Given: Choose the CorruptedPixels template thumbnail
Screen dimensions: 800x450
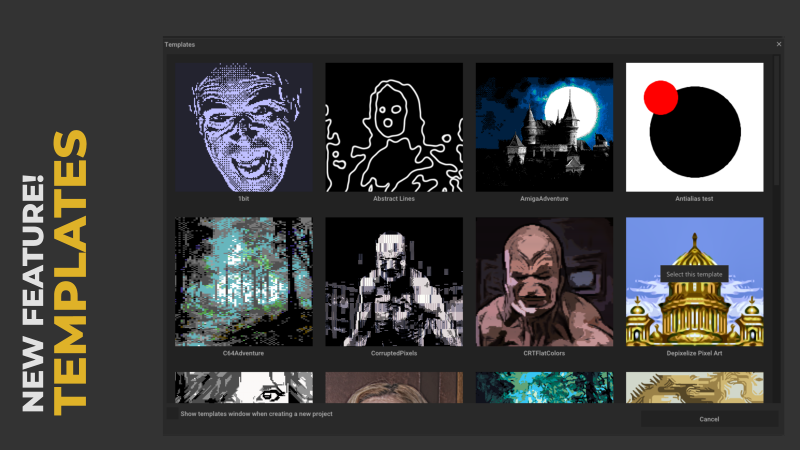Looking at the screenshot, I should (x=394, y=282).
